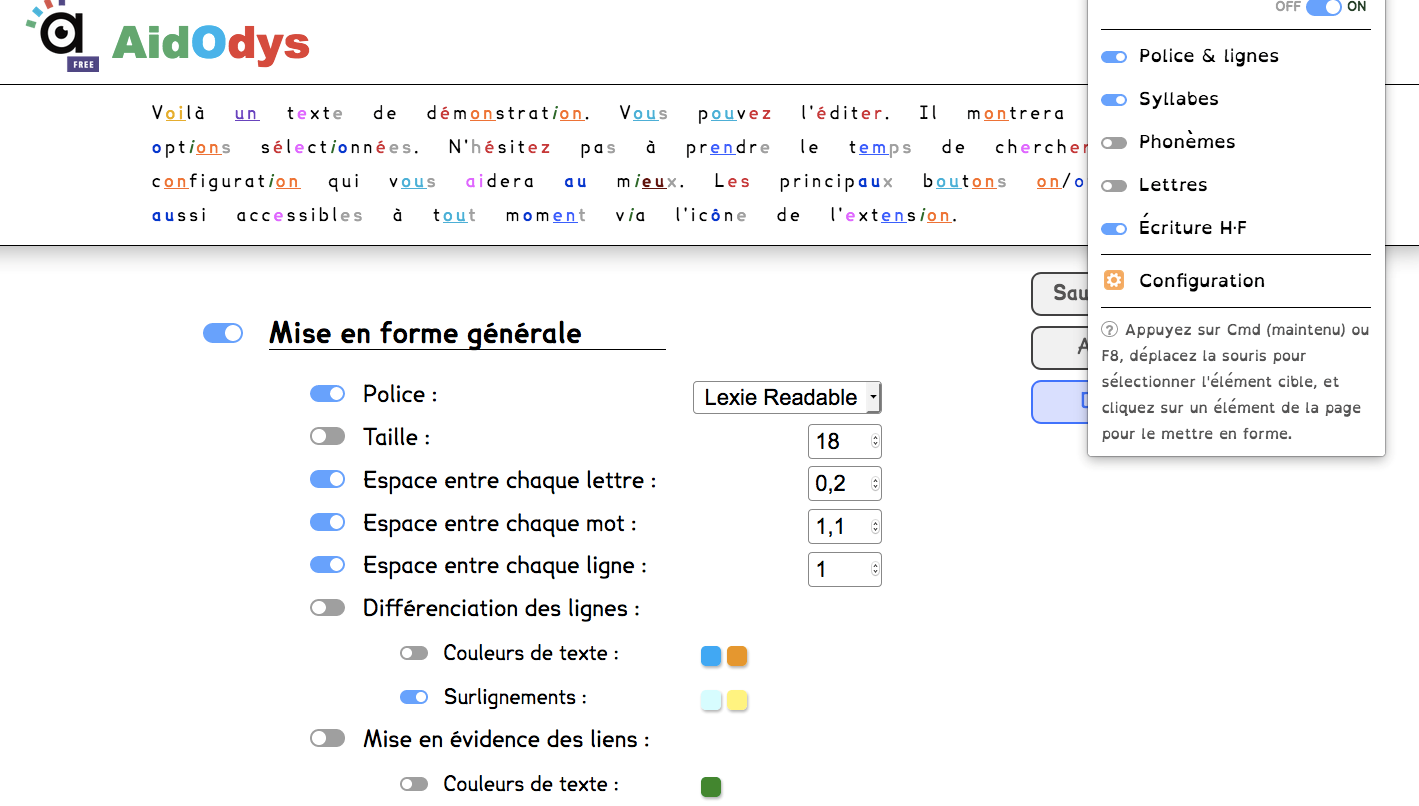The image size is (1419, 806).
Task: Click the Écriture H·F label
Action: pyautogui.click(x=1192, y=229)
